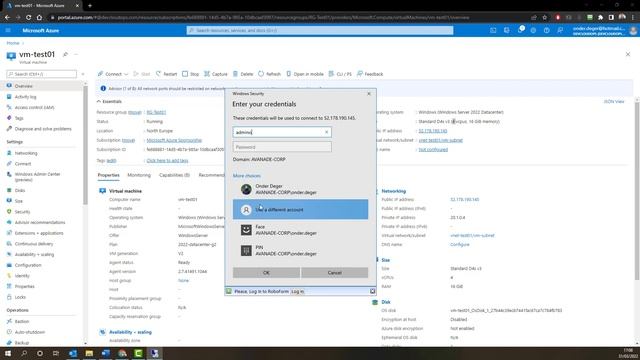Screen dimensions: 640x360
Task: Click RoboForm Log In button
Action: 298,291
